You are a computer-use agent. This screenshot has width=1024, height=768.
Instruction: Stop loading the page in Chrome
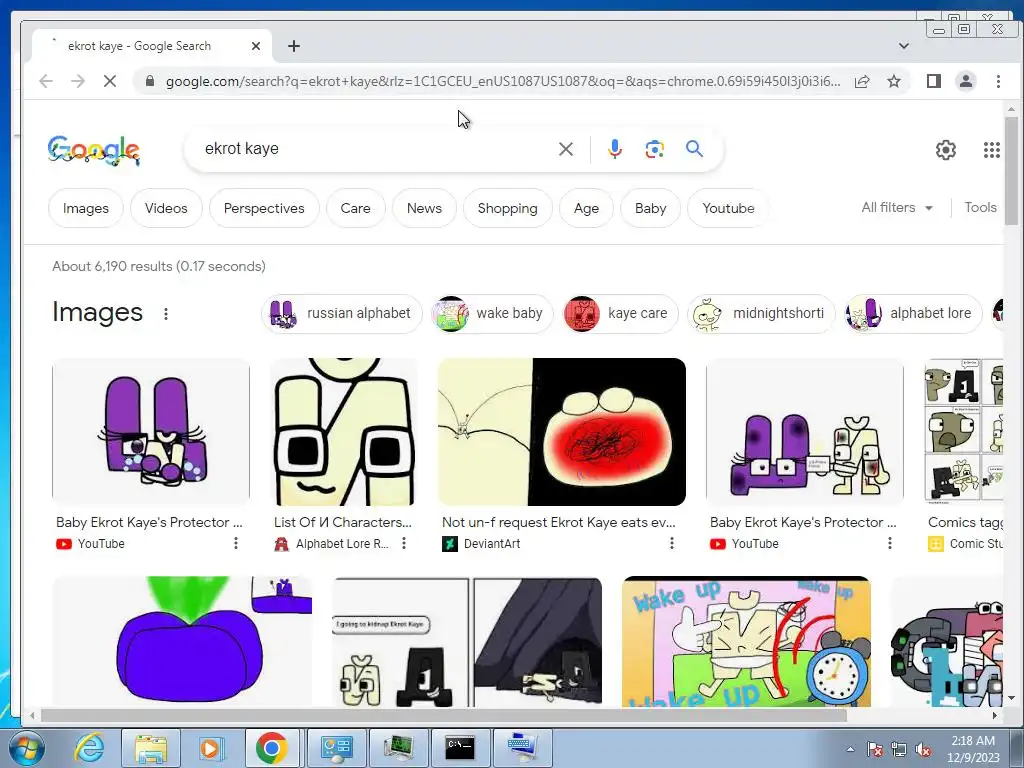[110, 81]
